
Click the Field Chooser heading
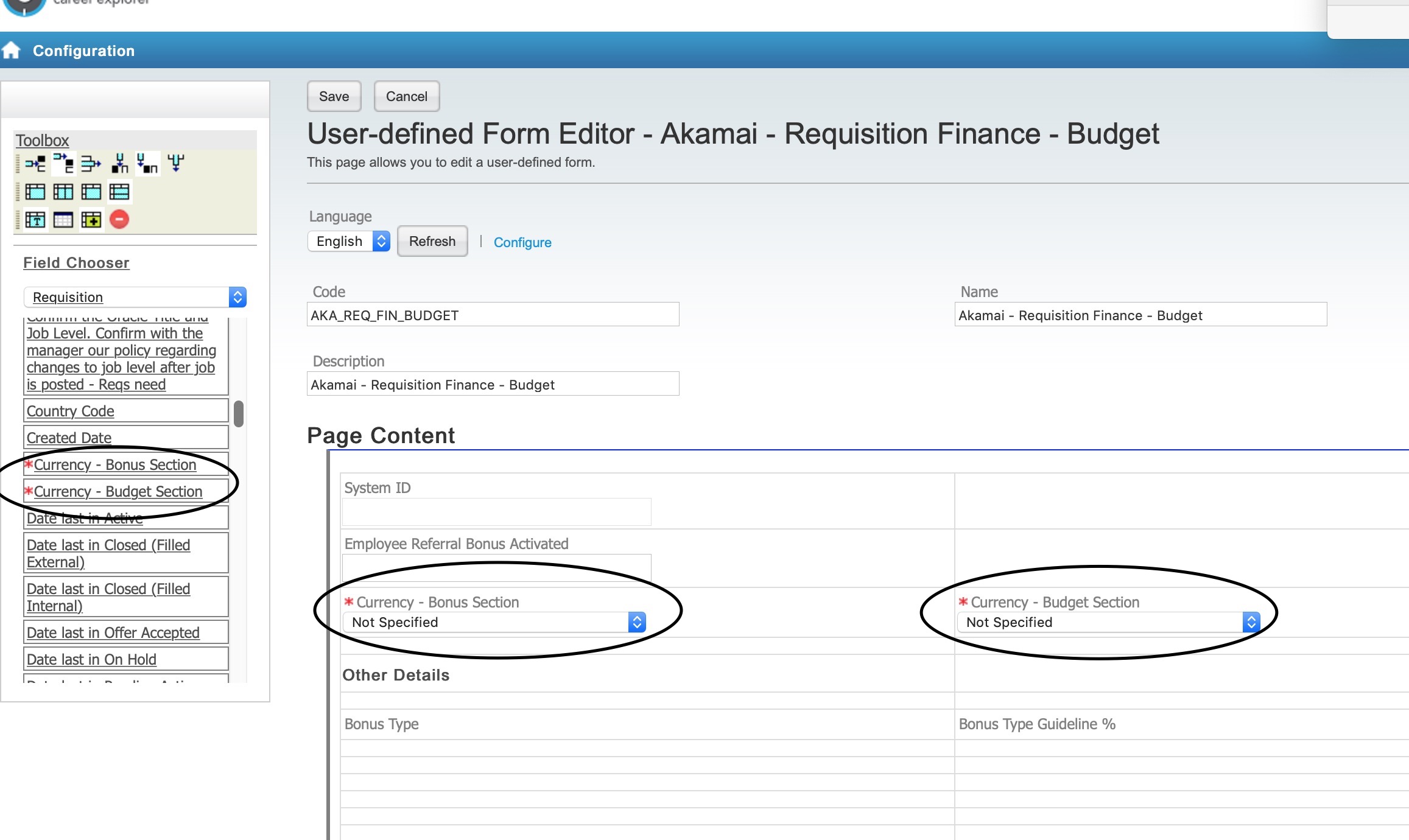pos(76,262)
